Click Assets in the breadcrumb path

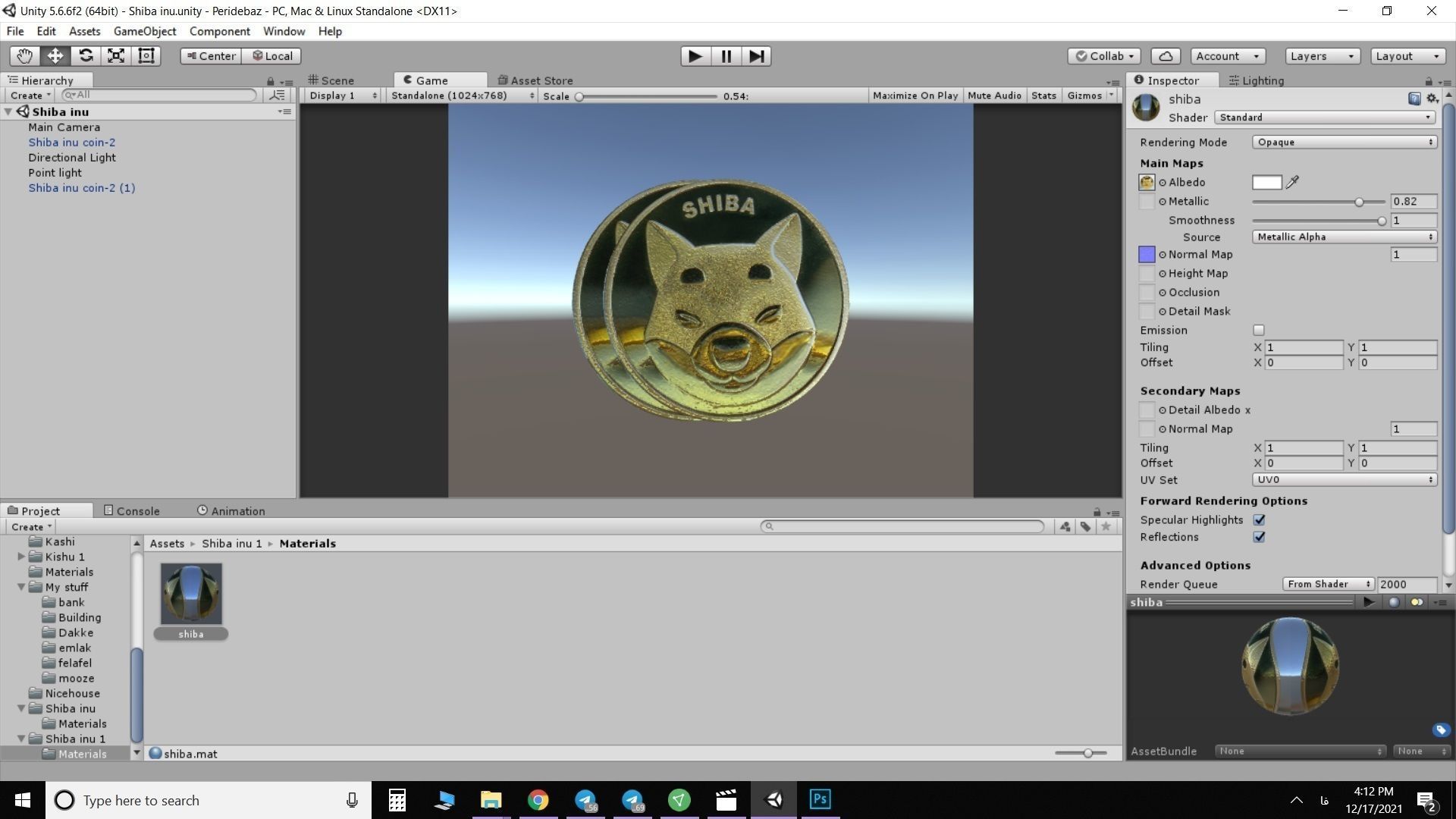167,544
